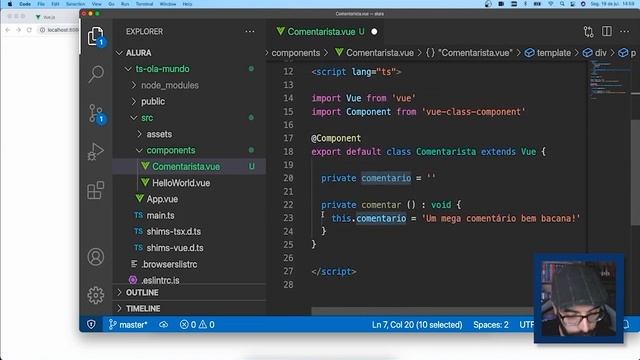Expand the OUTLINE section
Screen dimensions: 640x360
189,293
